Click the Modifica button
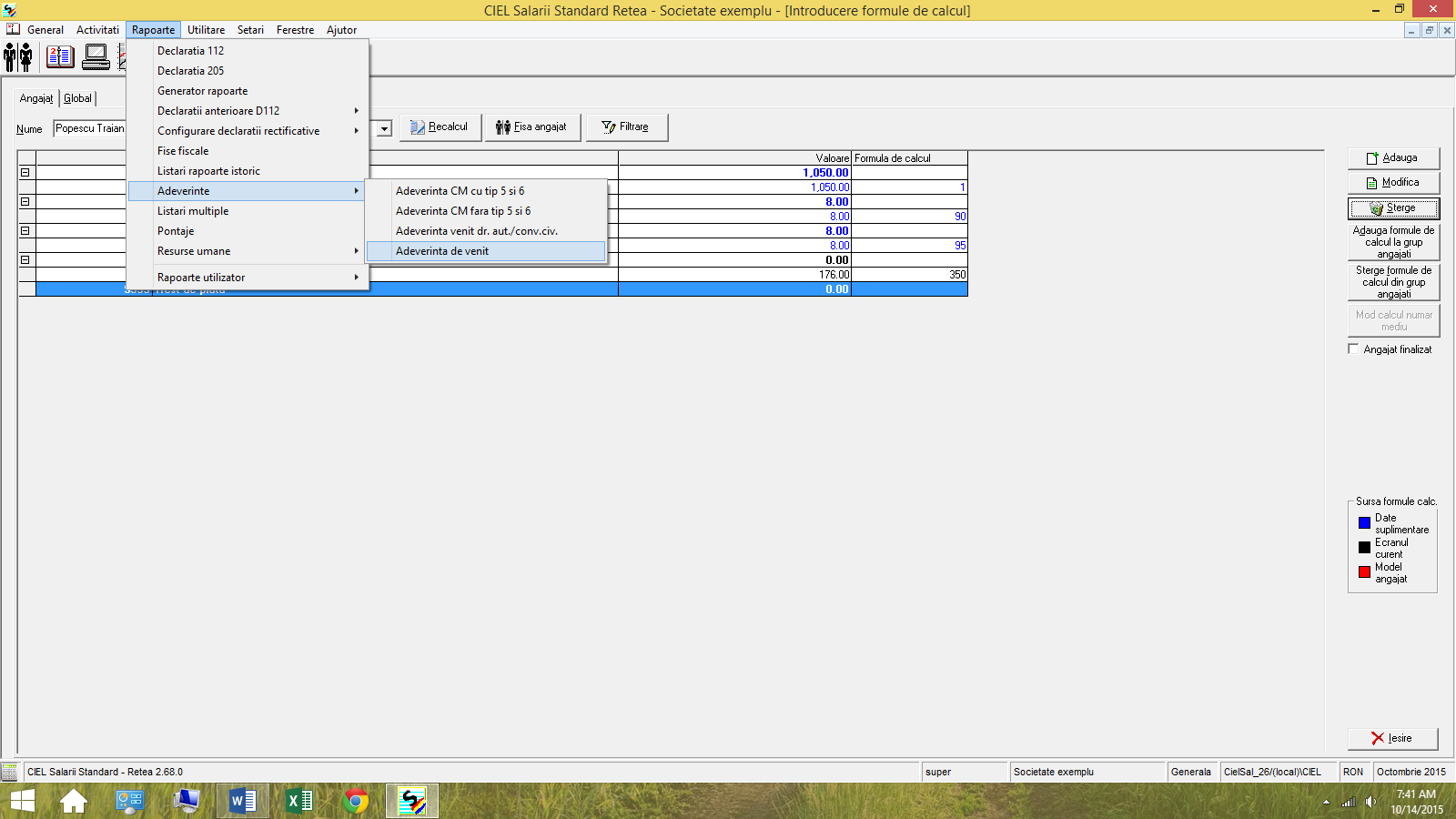This screenshot has width=1456, height=819. tap(1393, 183)
